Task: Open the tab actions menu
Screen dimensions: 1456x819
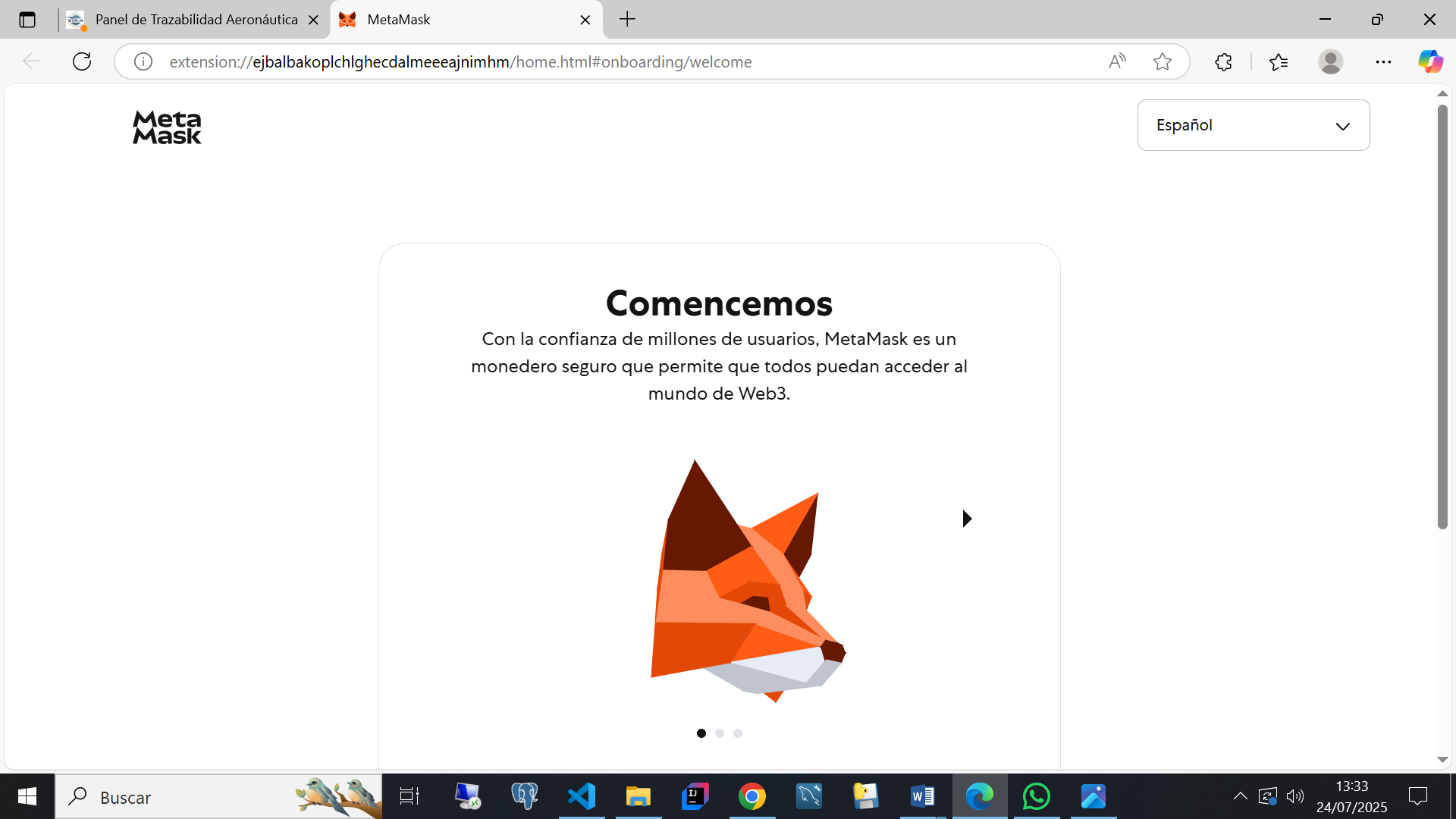Action: (27, 20)
